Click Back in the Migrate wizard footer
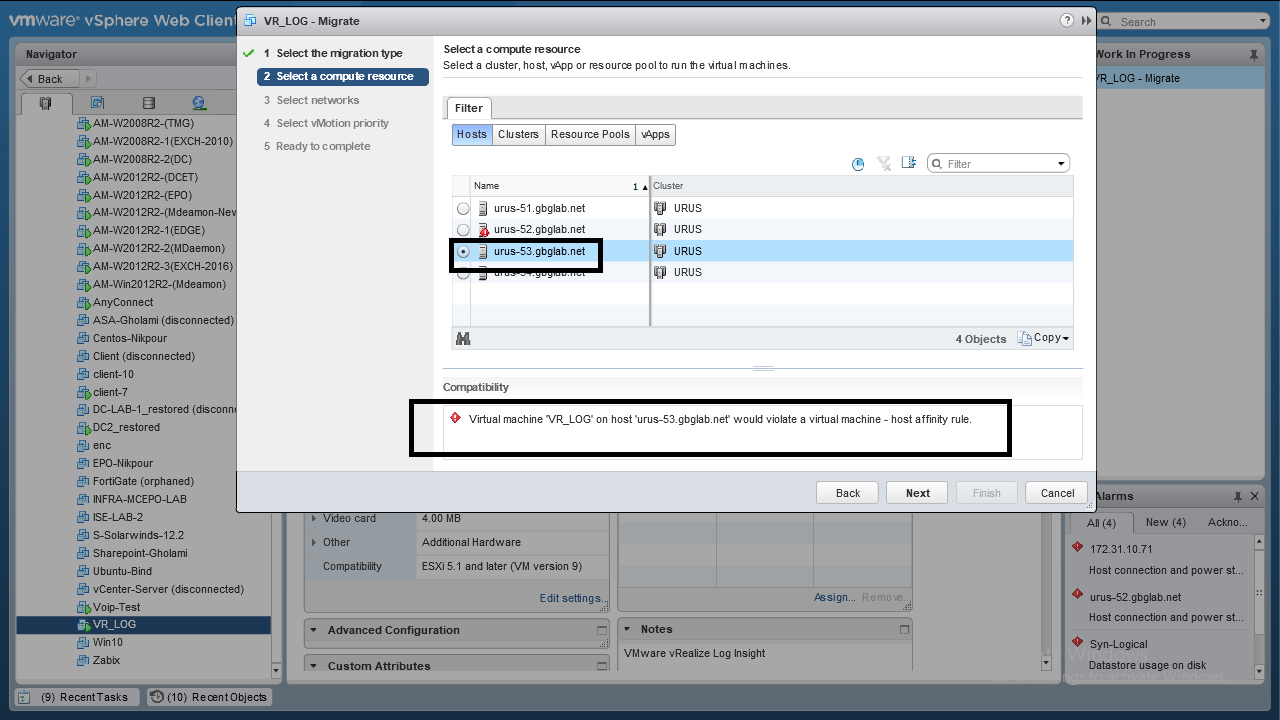Viewport: 1280px width, 720px height. pos(848,493)
